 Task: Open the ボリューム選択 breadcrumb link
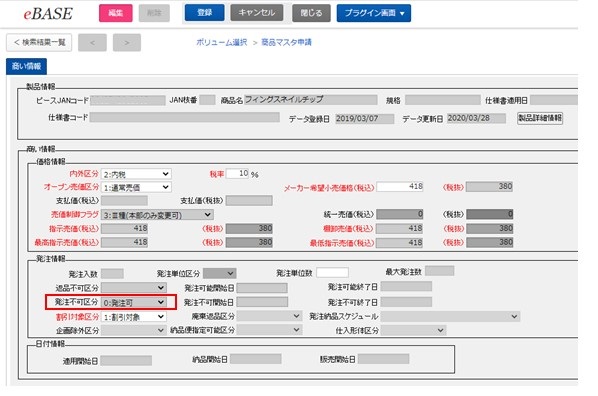[222, 42]
